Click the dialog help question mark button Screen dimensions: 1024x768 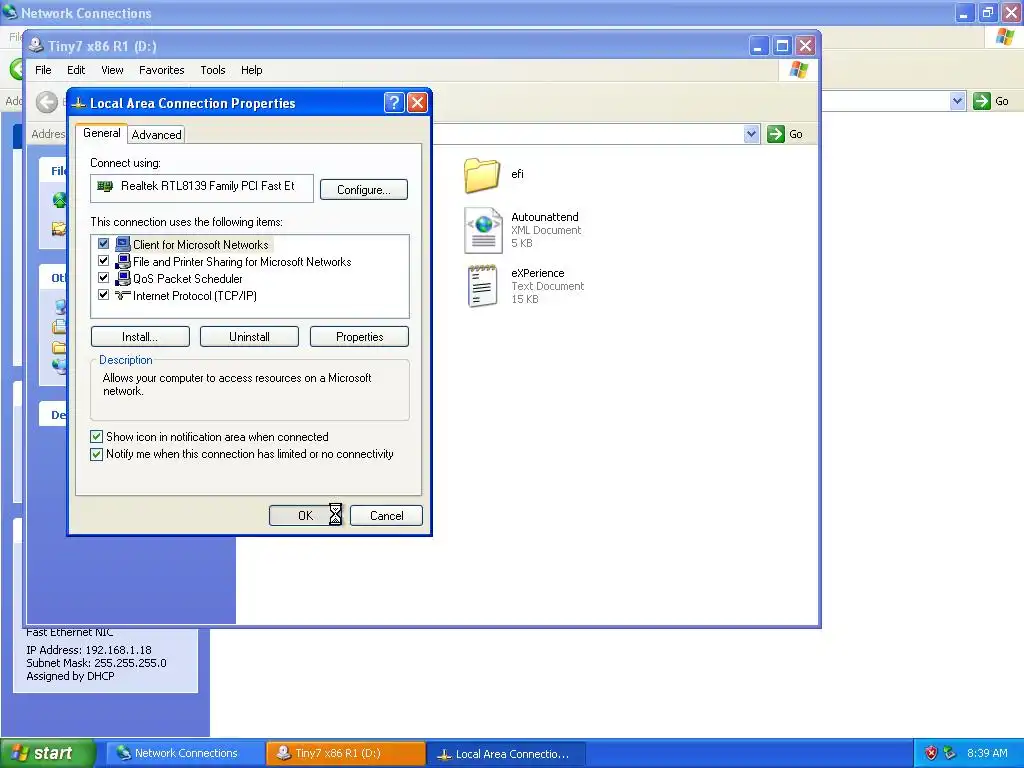click(x=394, y=103)
